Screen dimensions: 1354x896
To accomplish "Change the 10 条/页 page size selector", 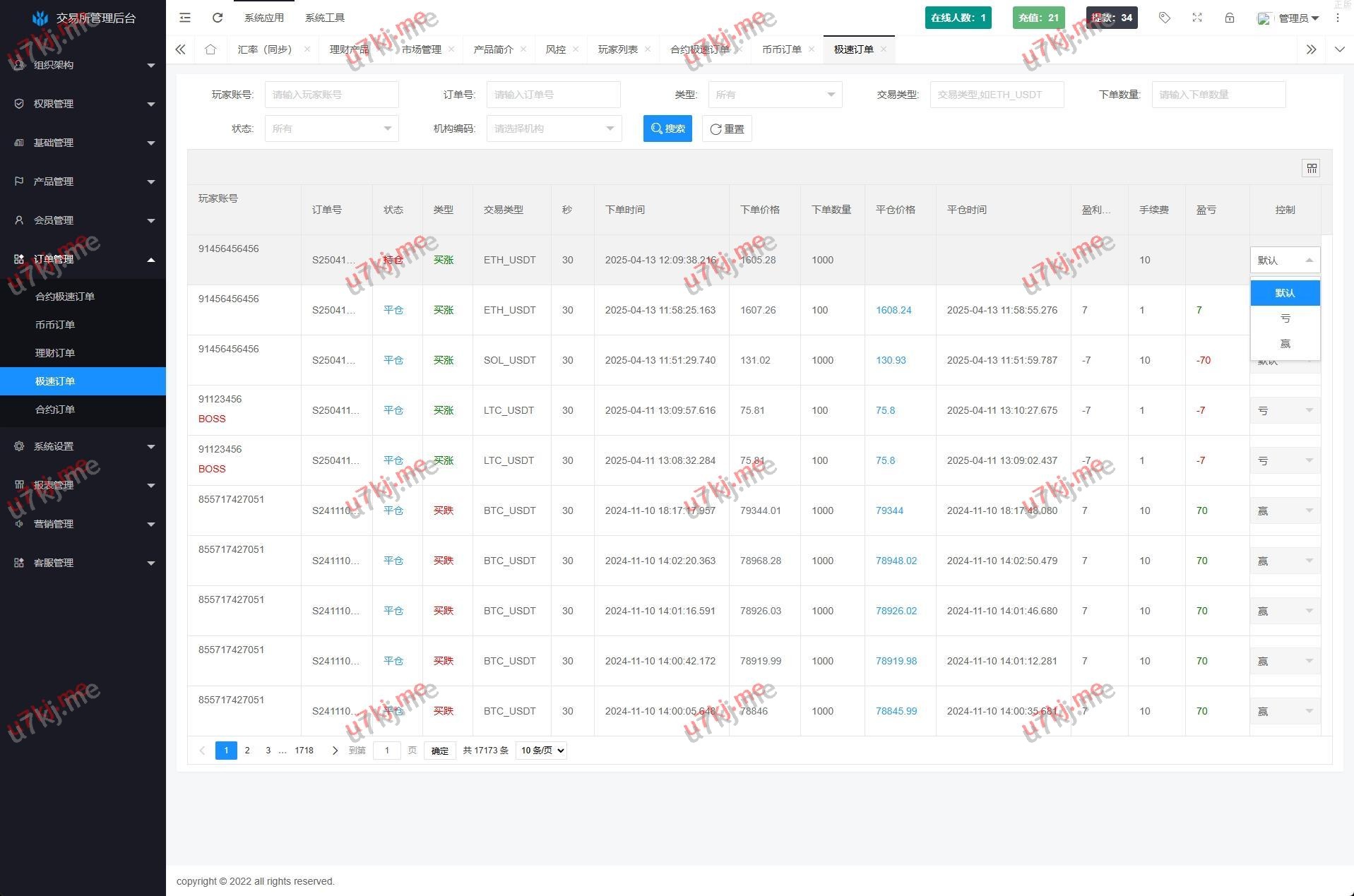I will pos(541,751).
